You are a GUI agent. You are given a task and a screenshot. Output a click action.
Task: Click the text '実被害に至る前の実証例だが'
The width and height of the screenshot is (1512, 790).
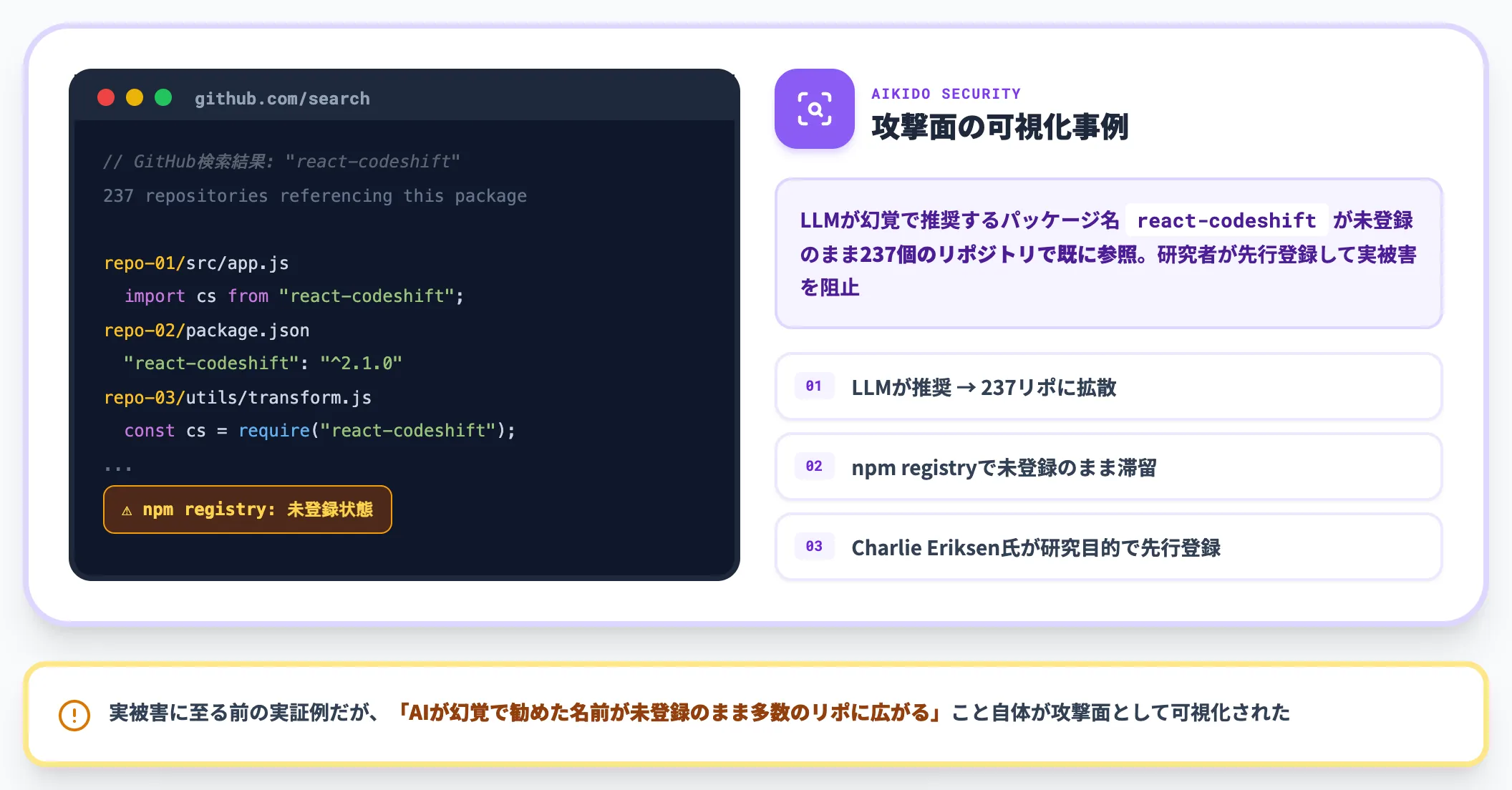pos(245,713)
